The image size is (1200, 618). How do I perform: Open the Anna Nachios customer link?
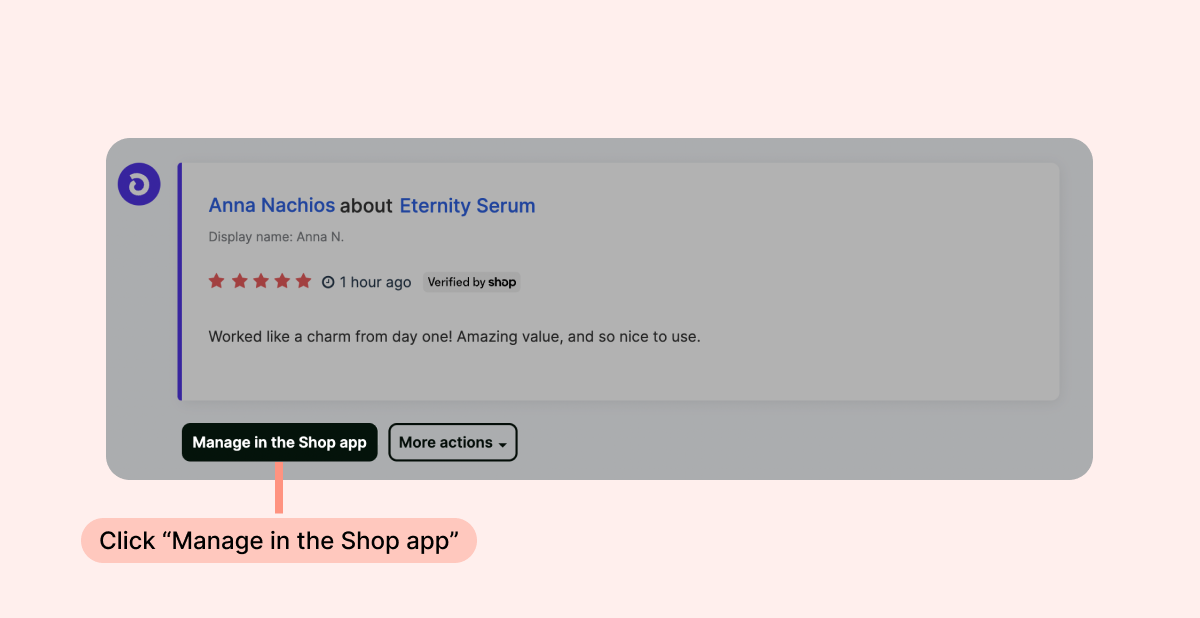point(271,206)
